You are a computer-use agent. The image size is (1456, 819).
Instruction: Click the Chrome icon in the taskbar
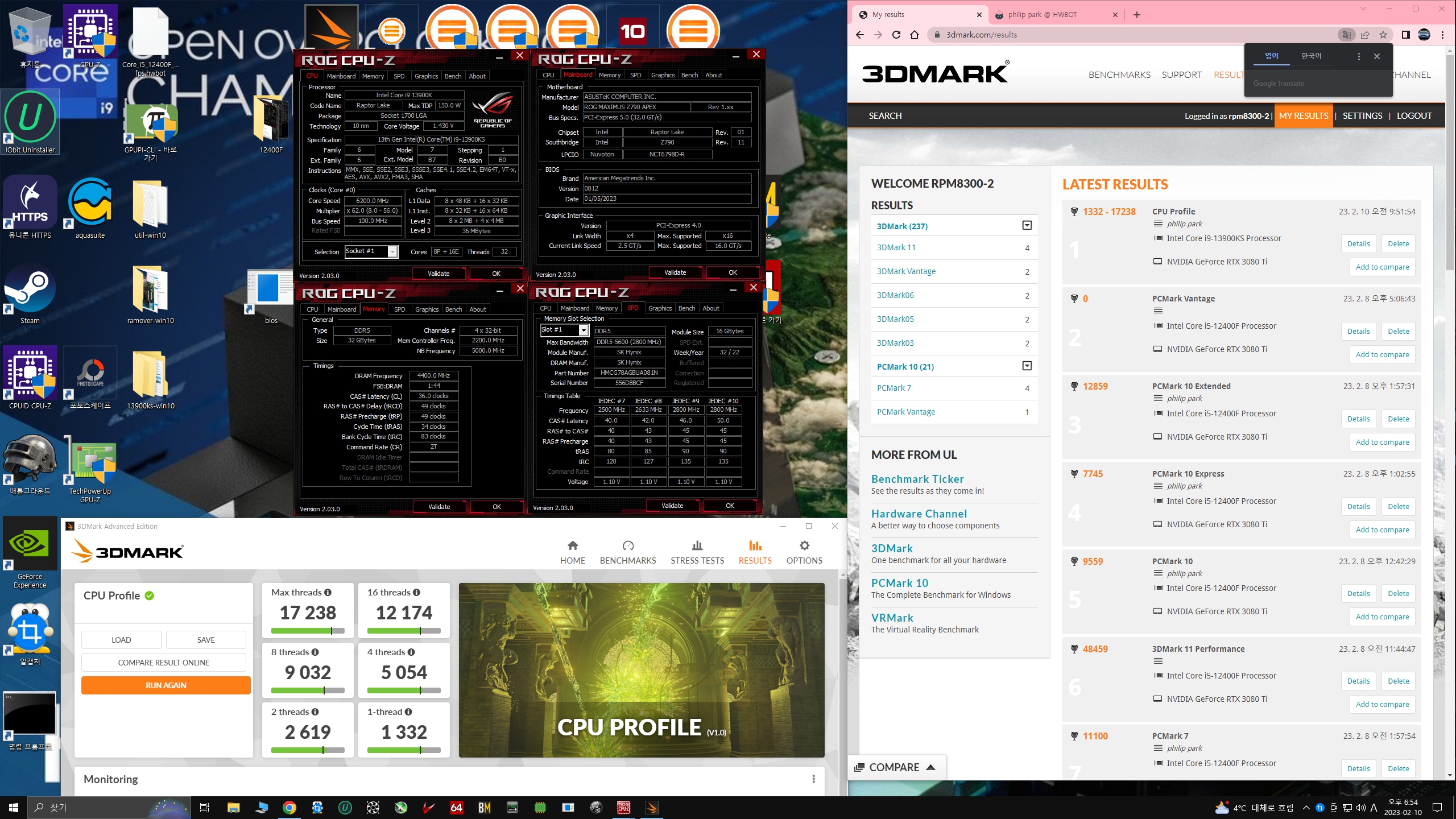point(289,807)
